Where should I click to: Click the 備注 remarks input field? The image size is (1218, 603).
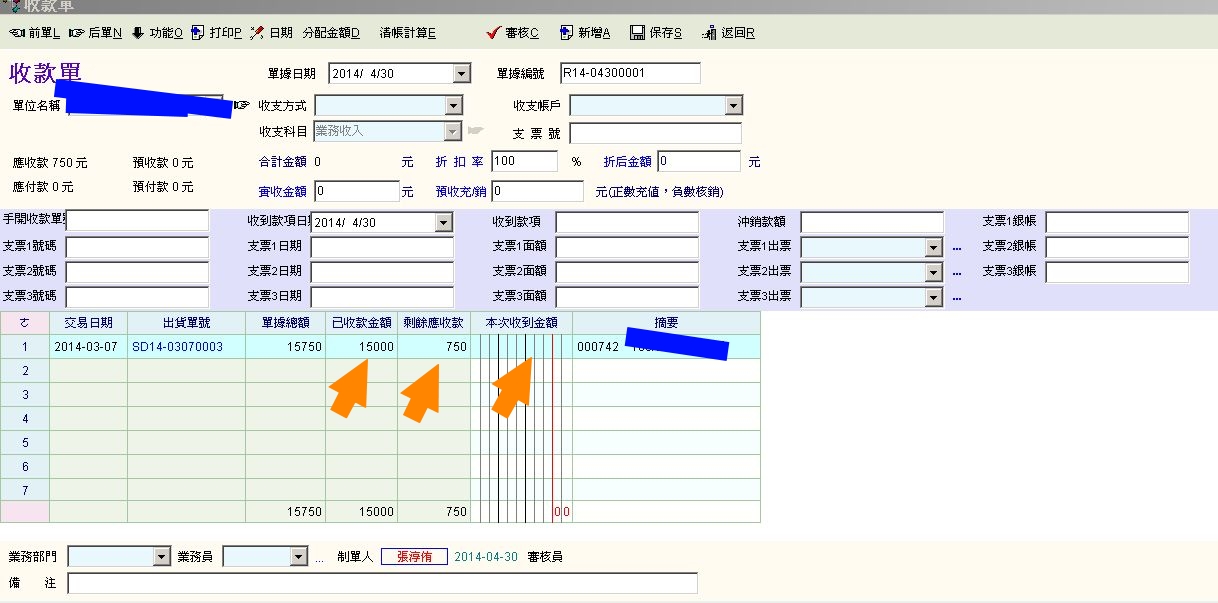(382, 583)
